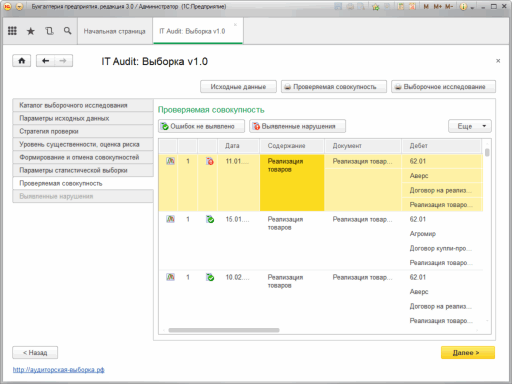Click the Агромир debit cell

(x=442, y=234)
